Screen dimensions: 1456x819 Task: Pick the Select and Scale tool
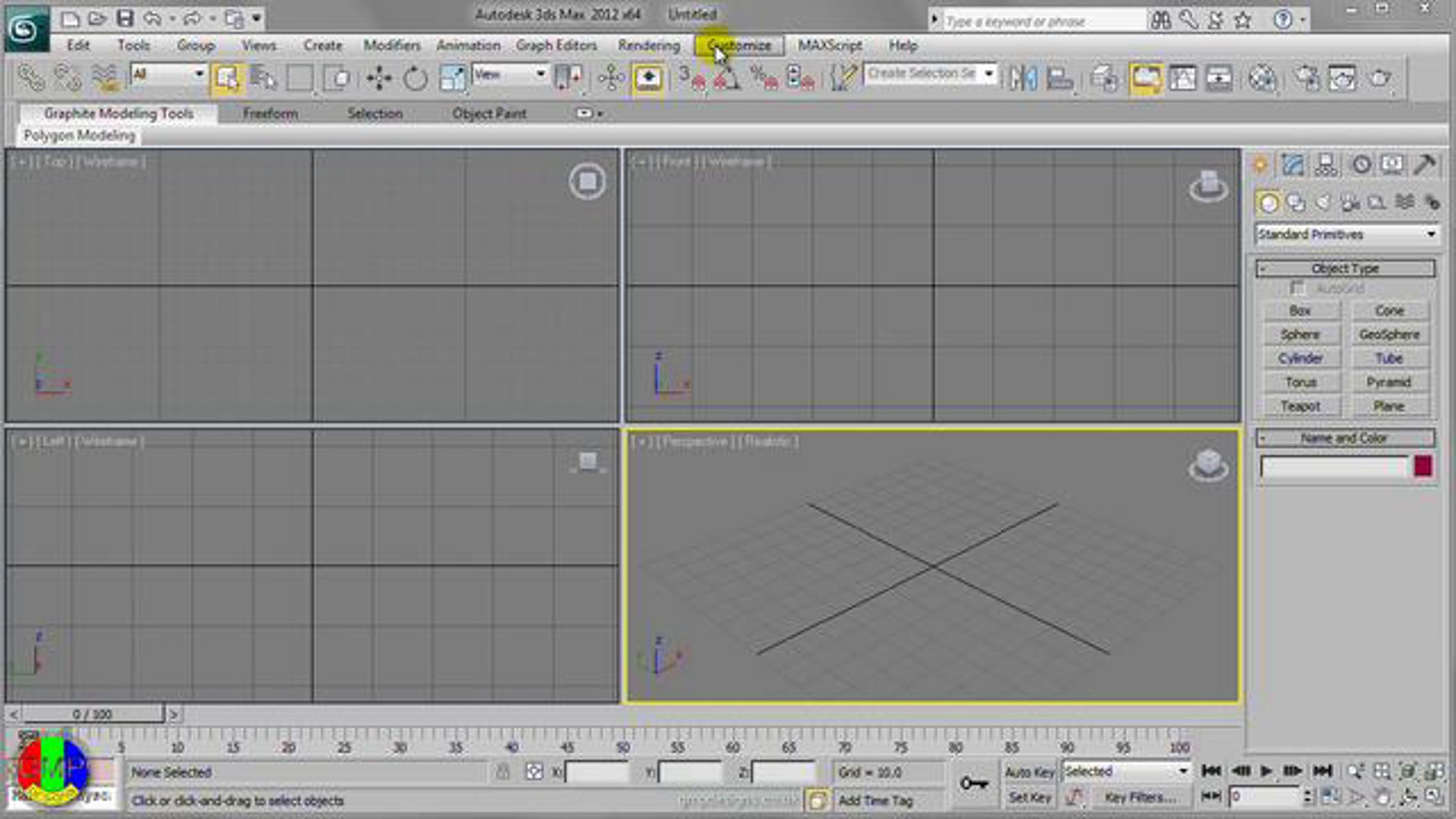tap(452, 78)
